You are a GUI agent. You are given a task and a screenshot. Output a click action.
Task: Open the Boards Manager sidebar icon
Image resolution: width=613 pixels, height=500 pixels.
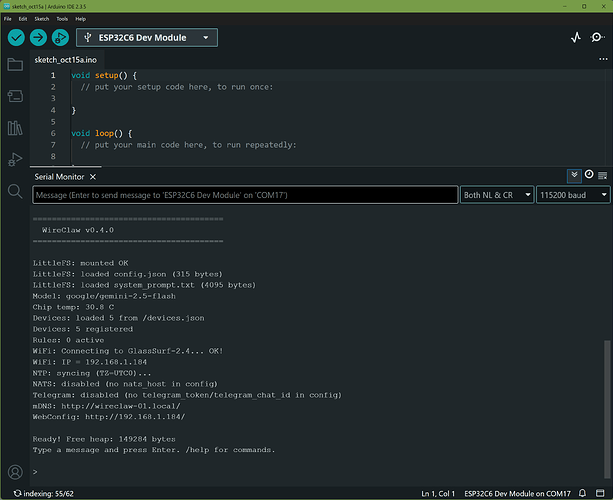tap(15, 96)
